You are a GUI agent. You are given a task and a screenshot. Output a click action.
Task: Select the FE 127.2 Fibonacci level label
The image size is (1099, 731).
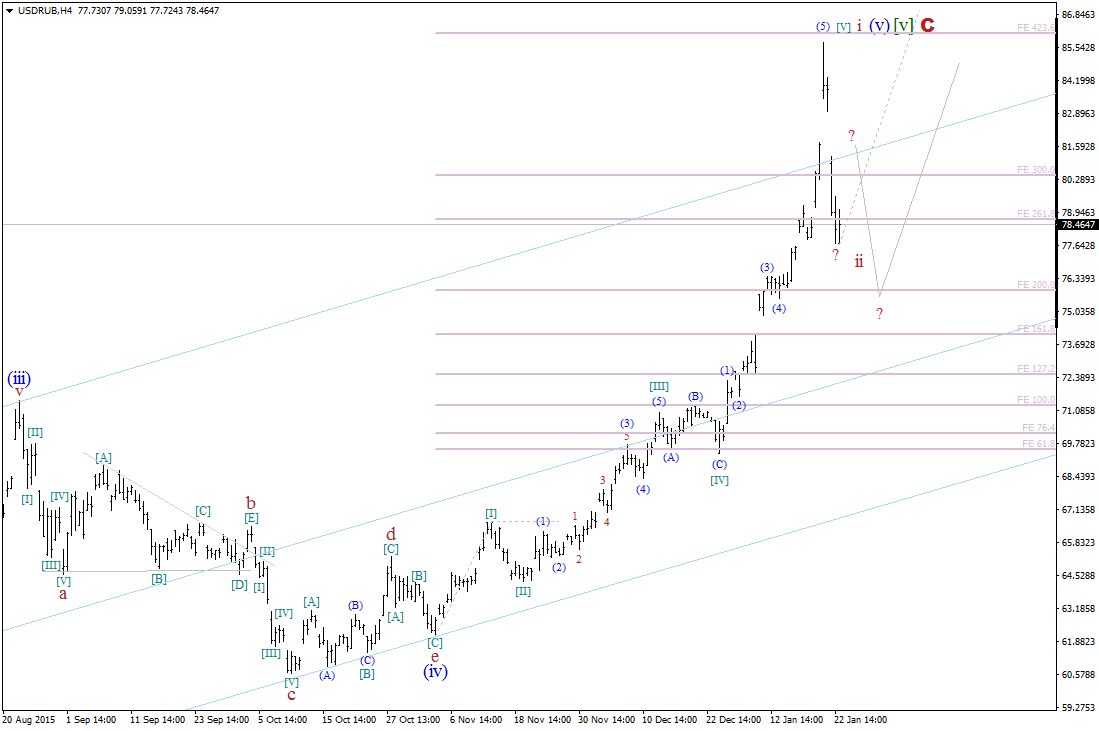point(1036,369)
